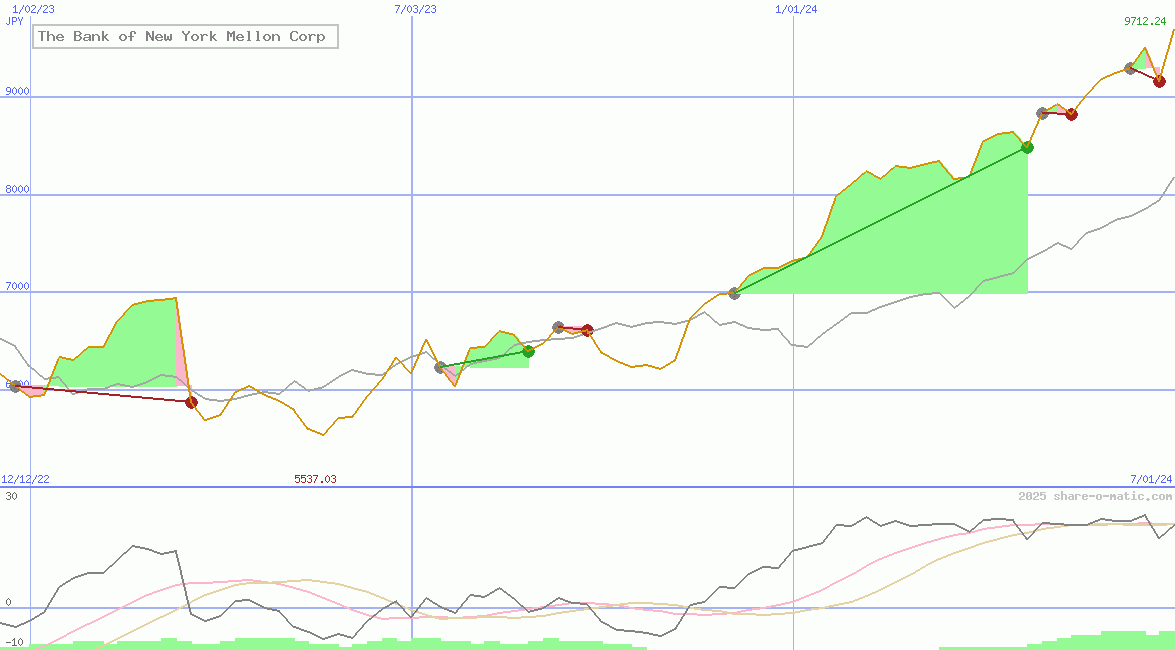This screenshot has width=1175, height=650.
Task: Click the 1/02/23 date label at top
Action: coord(33,9)
